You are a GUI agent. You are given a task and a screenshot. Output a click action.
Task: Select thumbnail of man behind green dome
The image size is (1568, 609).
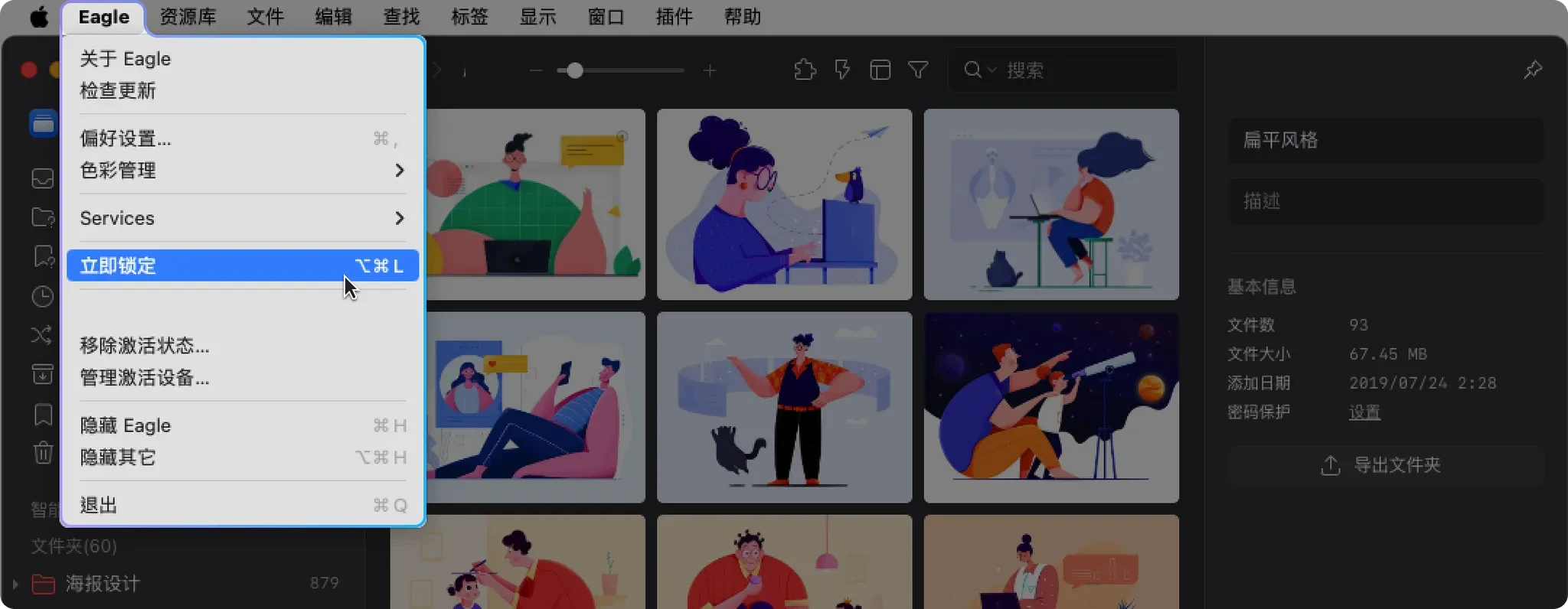535,204
